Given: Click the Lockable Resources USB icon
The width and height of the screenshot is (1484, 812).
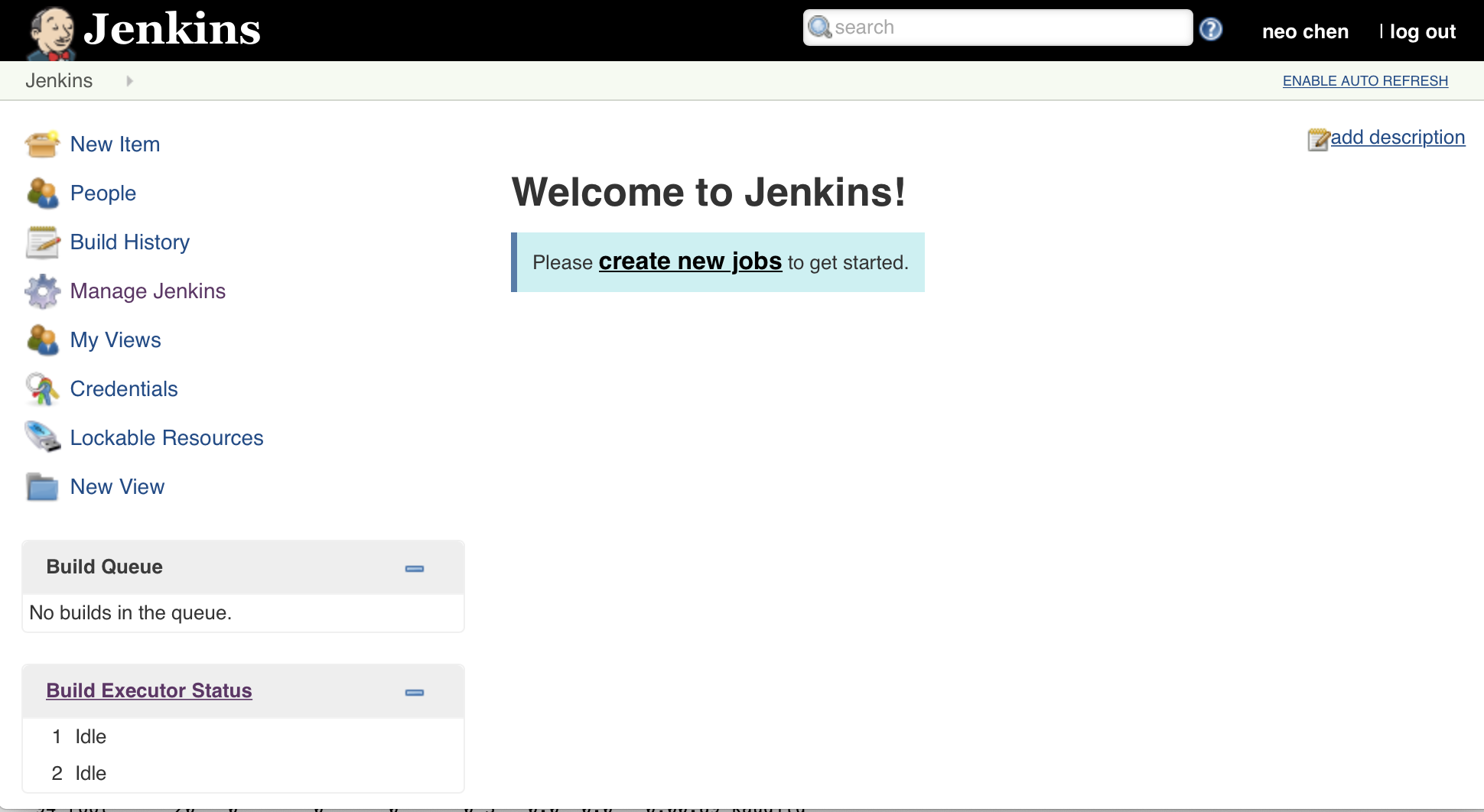Looking at the screenshot, I should 42,437.
